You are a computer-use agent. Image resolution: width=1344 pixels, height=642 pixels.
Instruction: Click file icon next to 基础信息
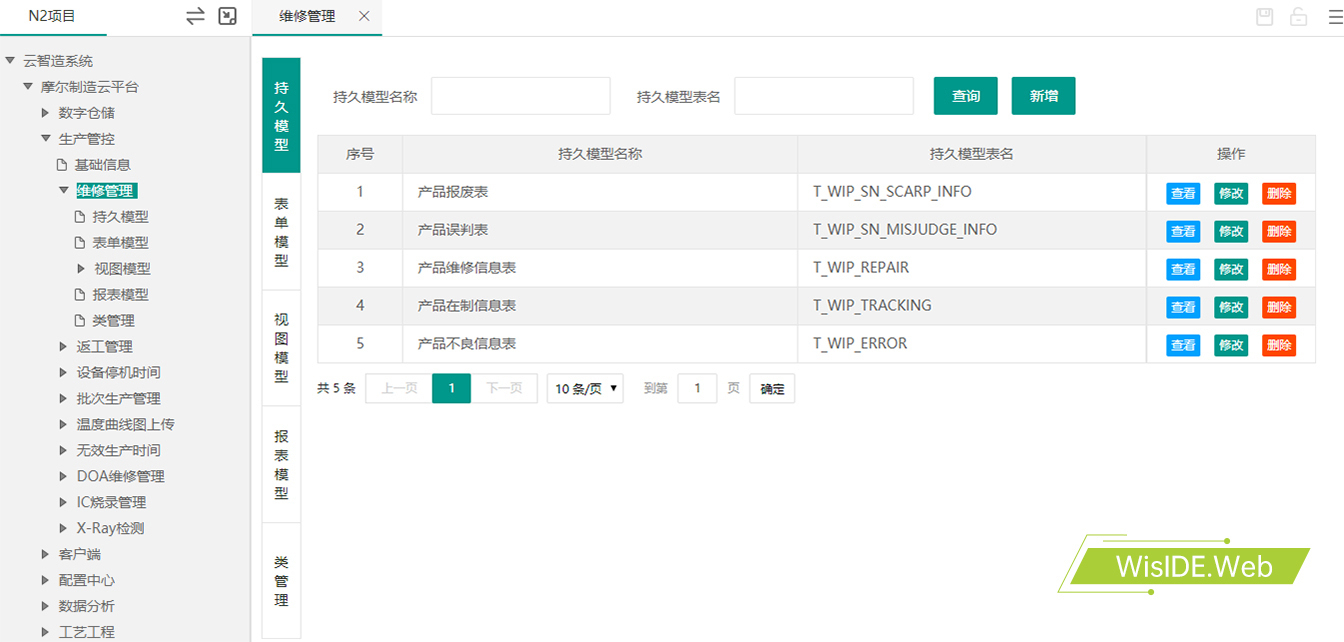point(62,165)
